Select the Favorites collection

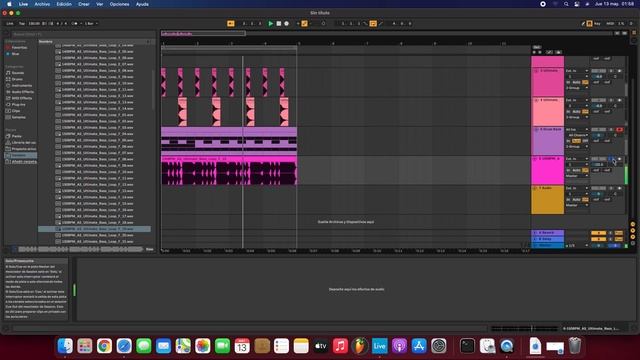(17, 48)
